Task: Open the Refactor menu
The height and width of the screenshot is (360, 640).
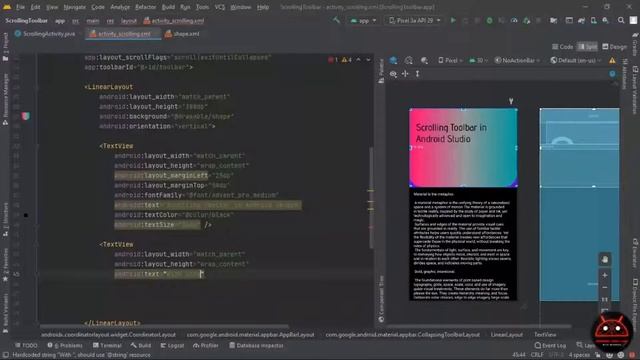Action: pyautogui.click(x=145, y=7)
